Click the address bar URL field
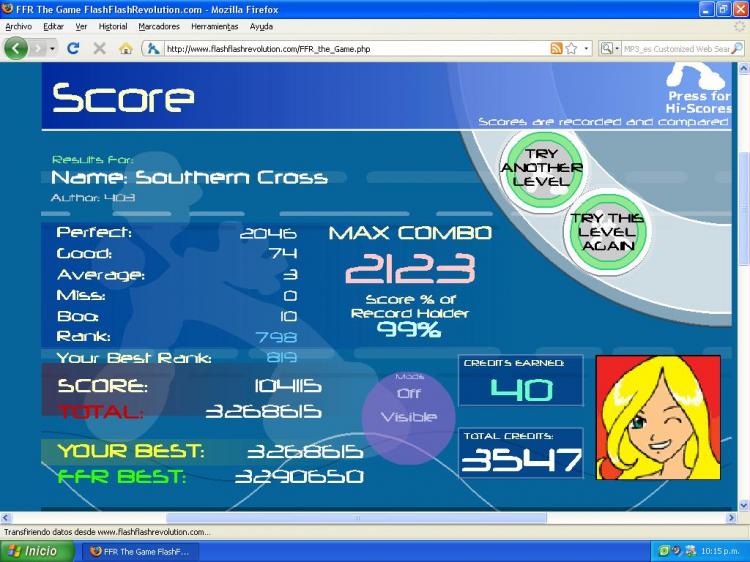Screen dimensions: 750x562 point(350,48)
